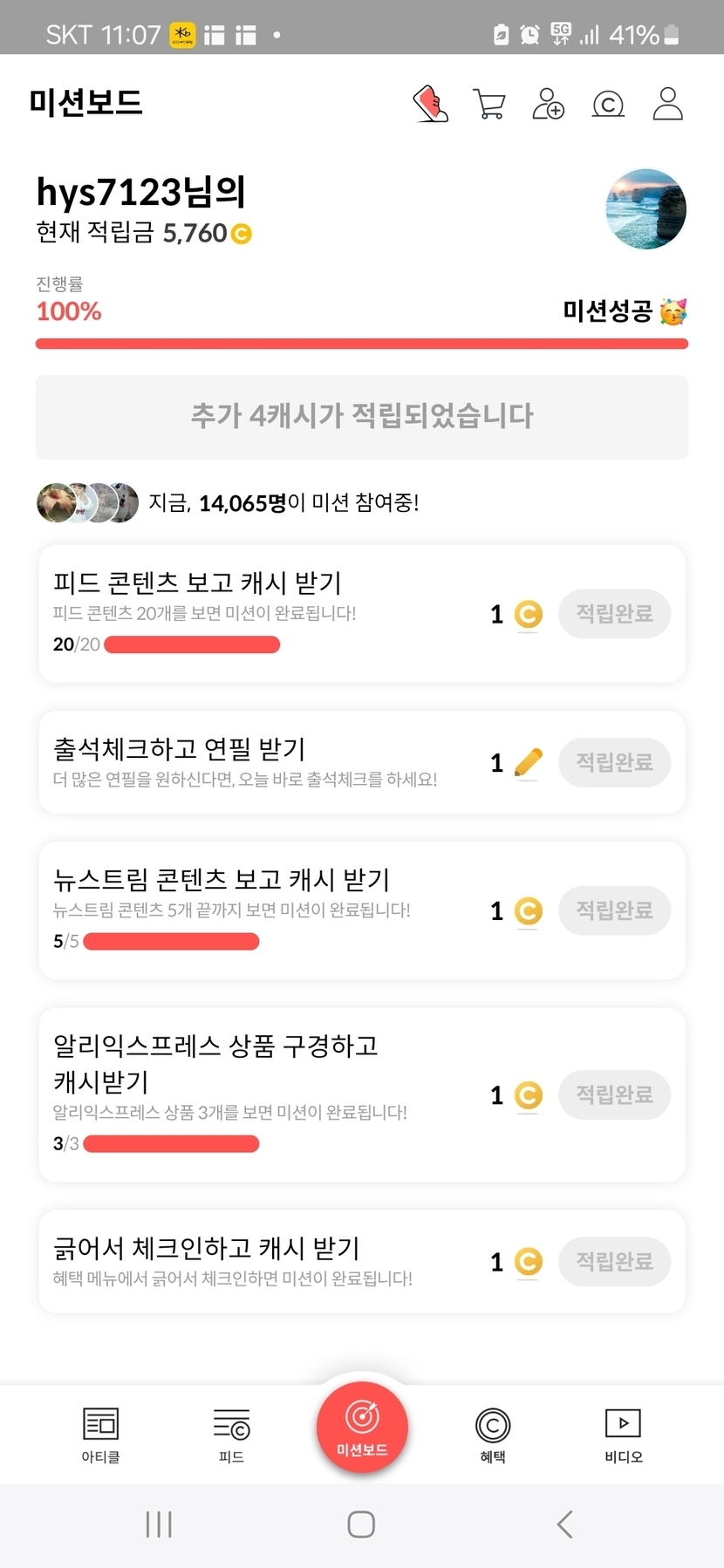
Task: Switch to the 피드 tab
Action: click(231, 1435)
